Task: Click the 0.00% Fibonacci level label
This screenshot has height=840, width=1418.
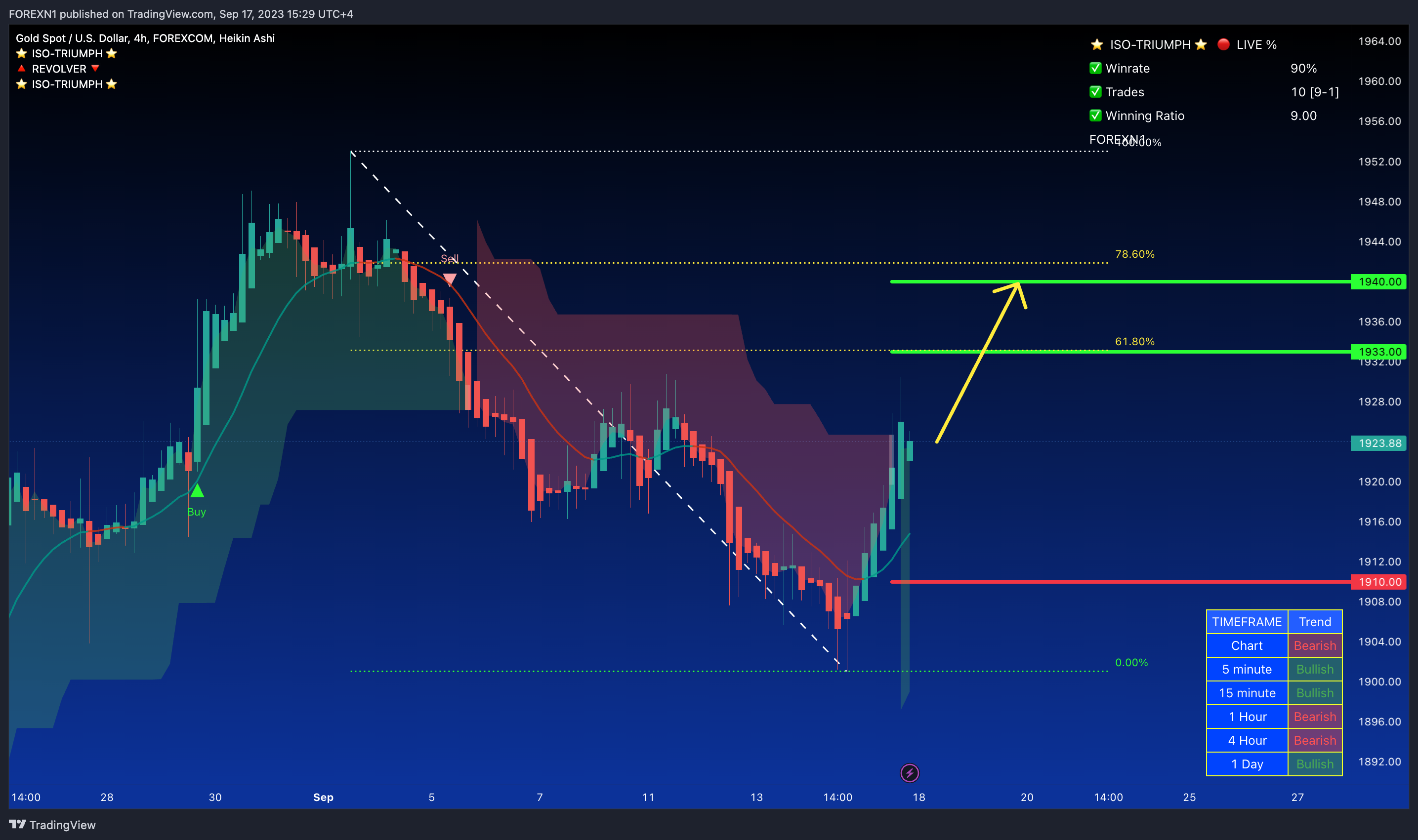Action: pyautogui.click(x=1131, y=662)
